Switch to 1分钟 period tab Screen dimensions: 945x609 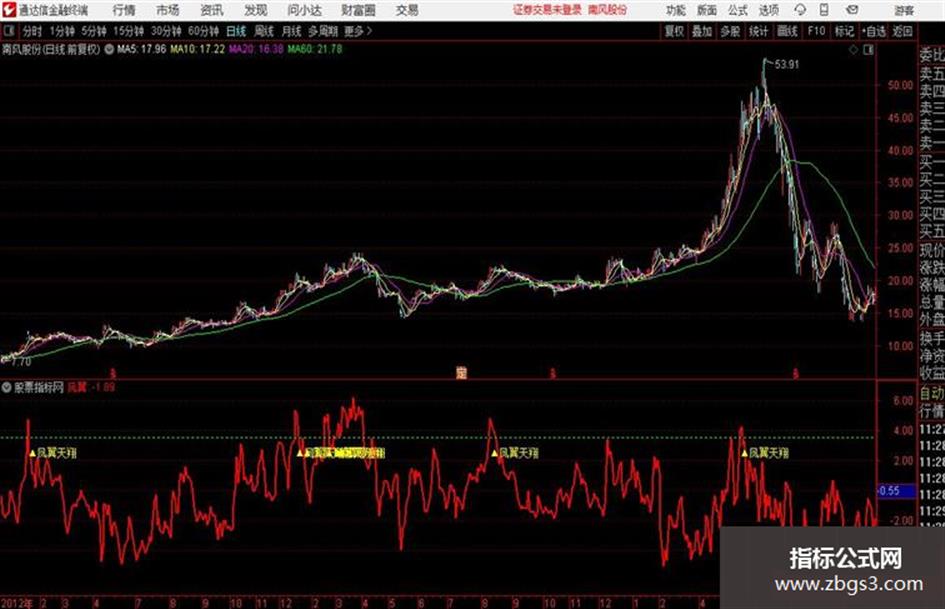[x=62, y=31]
